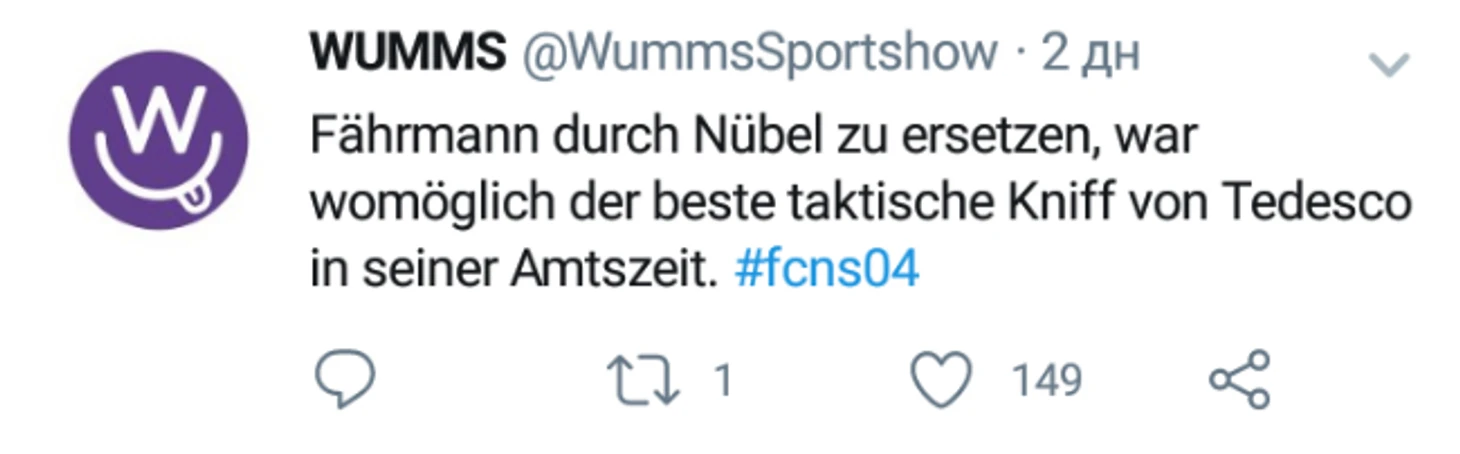Open the #fcns04 hashtag
This screenshot has height=454, width=1460.
point(826,270)
